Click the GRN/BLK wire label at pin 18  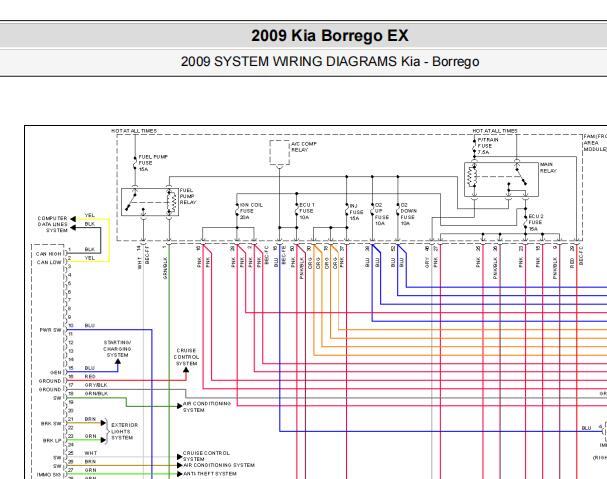click(96, 394)
